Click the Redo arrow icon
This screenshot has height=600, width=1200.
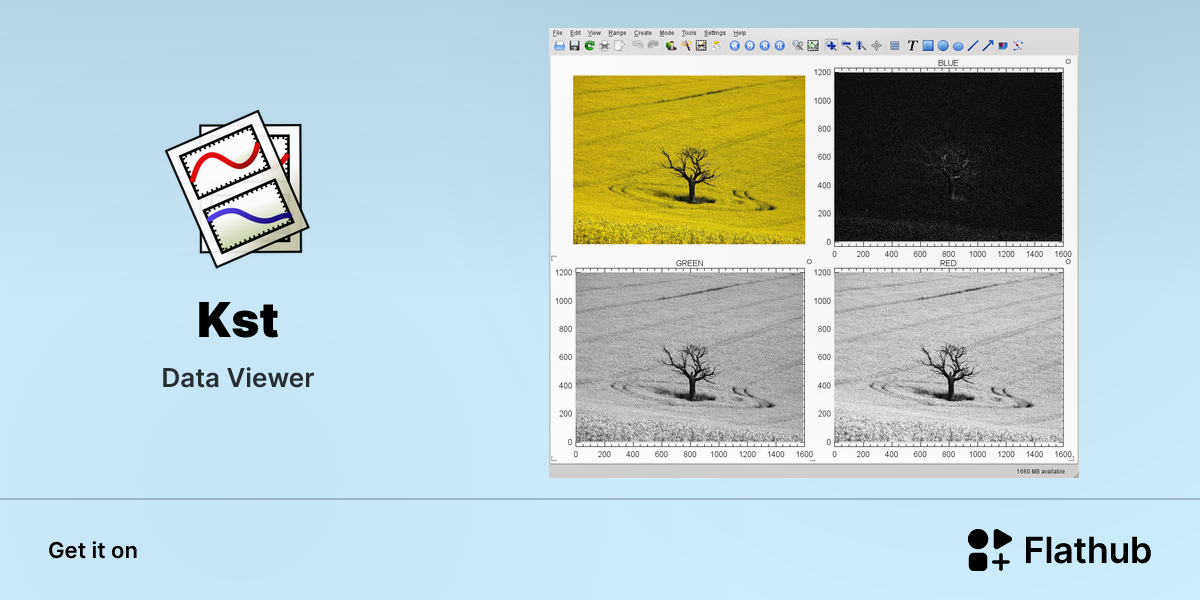tap(653, 45)
